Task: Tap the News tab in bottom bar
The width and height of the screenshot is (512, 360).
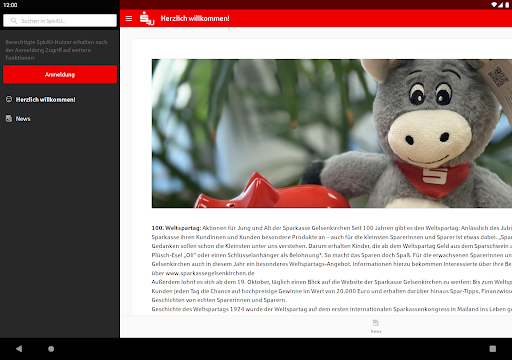Action: pos(376,326)
